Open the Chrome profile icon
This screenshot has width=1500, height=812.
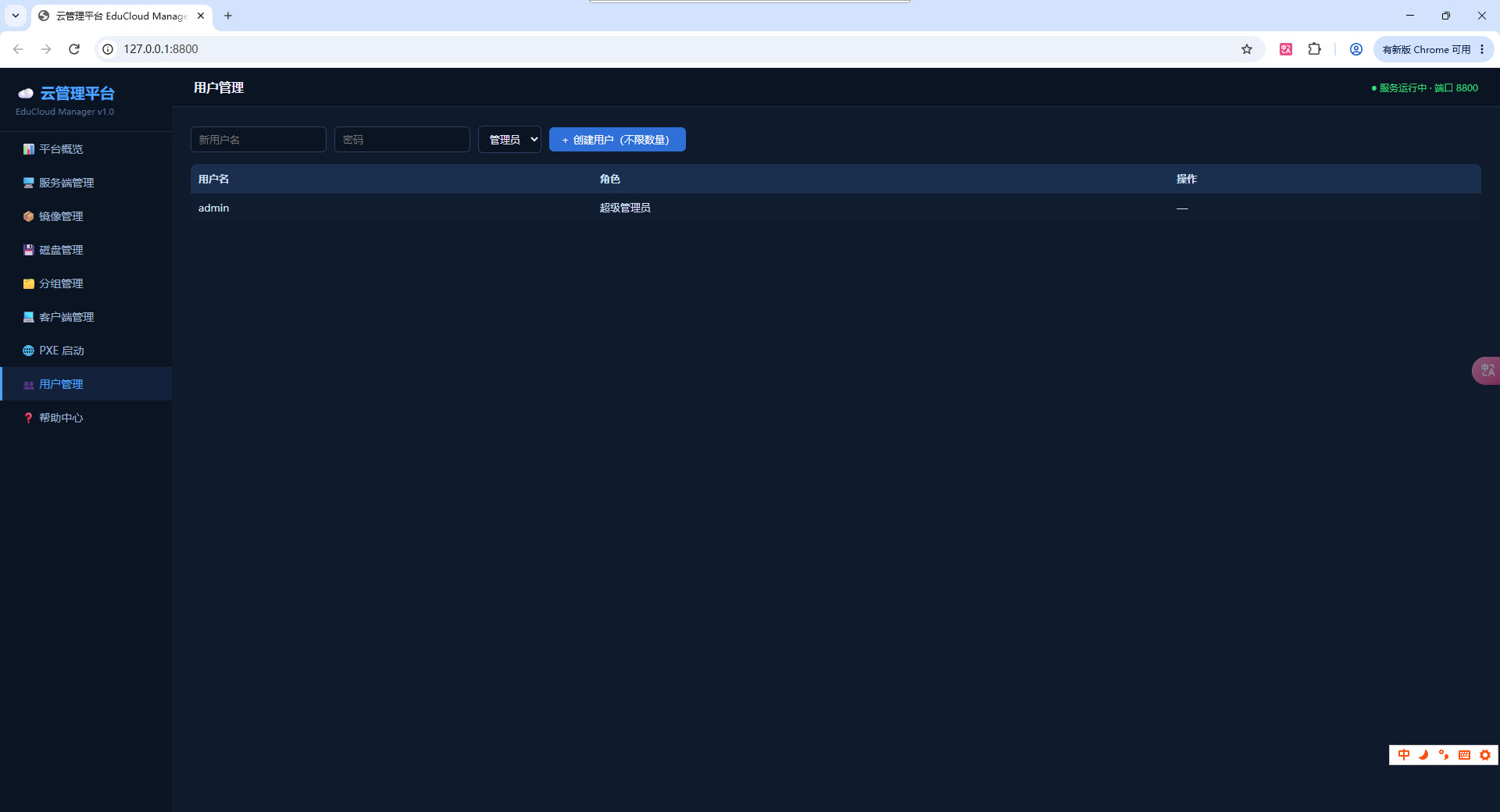(x=1356, y=49)
